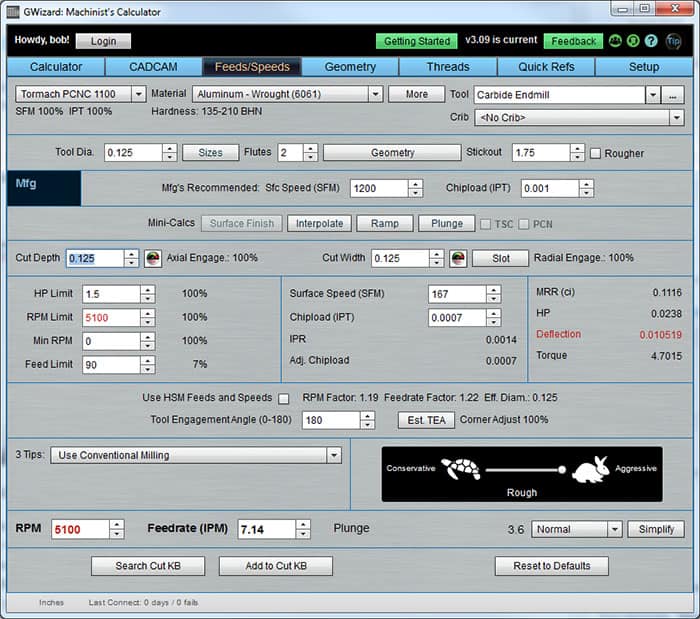The height and width of the screenshot is (619, 700).
Task: Open tool browser with ellipsis button
Action: point(673,94)
